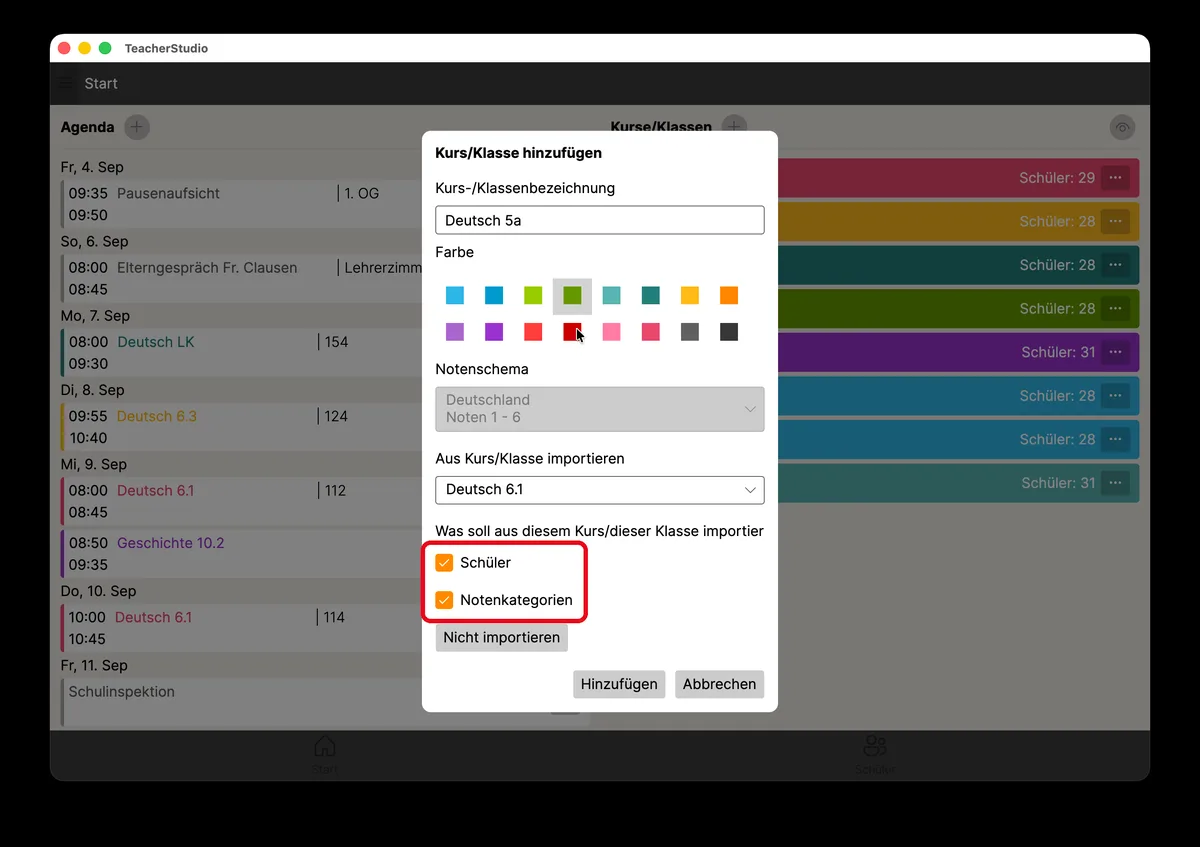Pick the dark charcoal color swatch
This screenshot has height=847, width=1200.
729,332
